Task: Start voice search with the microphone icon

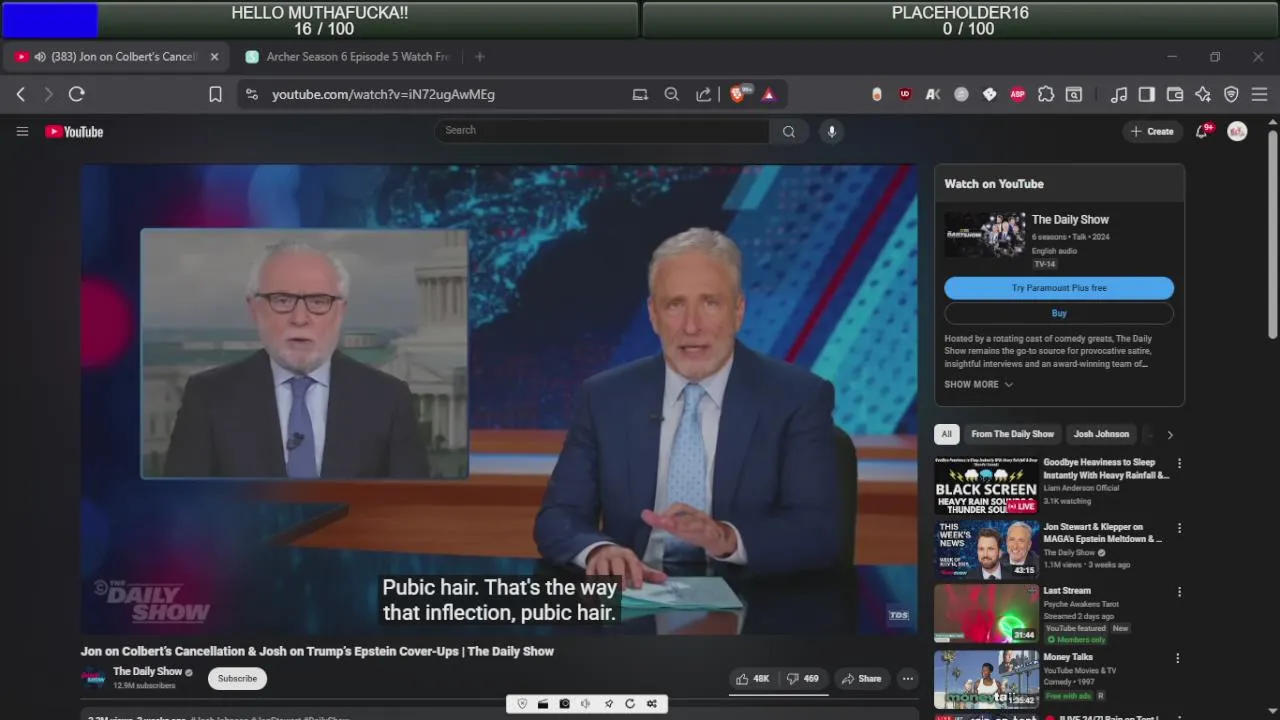Action: click(831, 131)
